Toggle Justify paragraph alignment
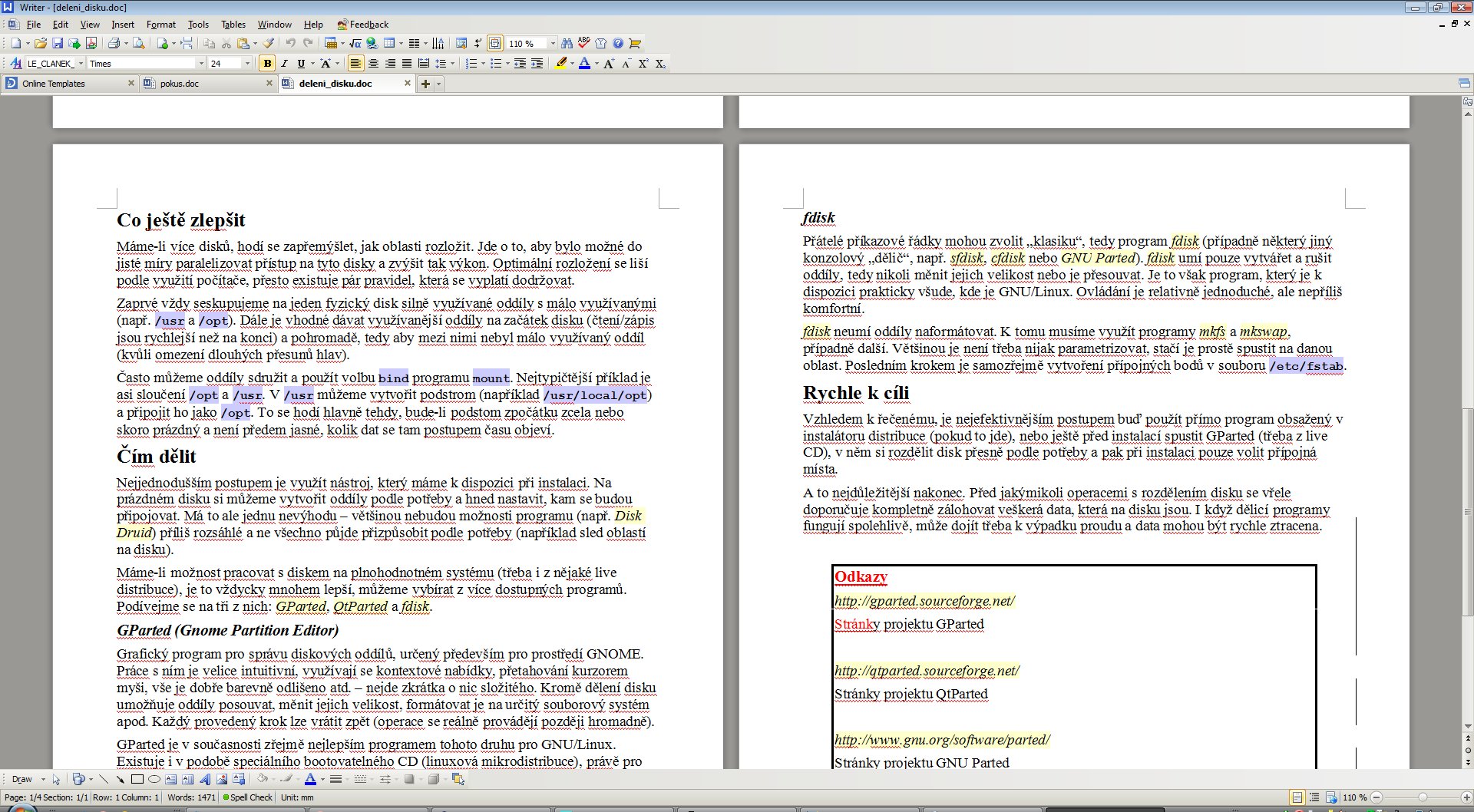 (x=407, y=64)
